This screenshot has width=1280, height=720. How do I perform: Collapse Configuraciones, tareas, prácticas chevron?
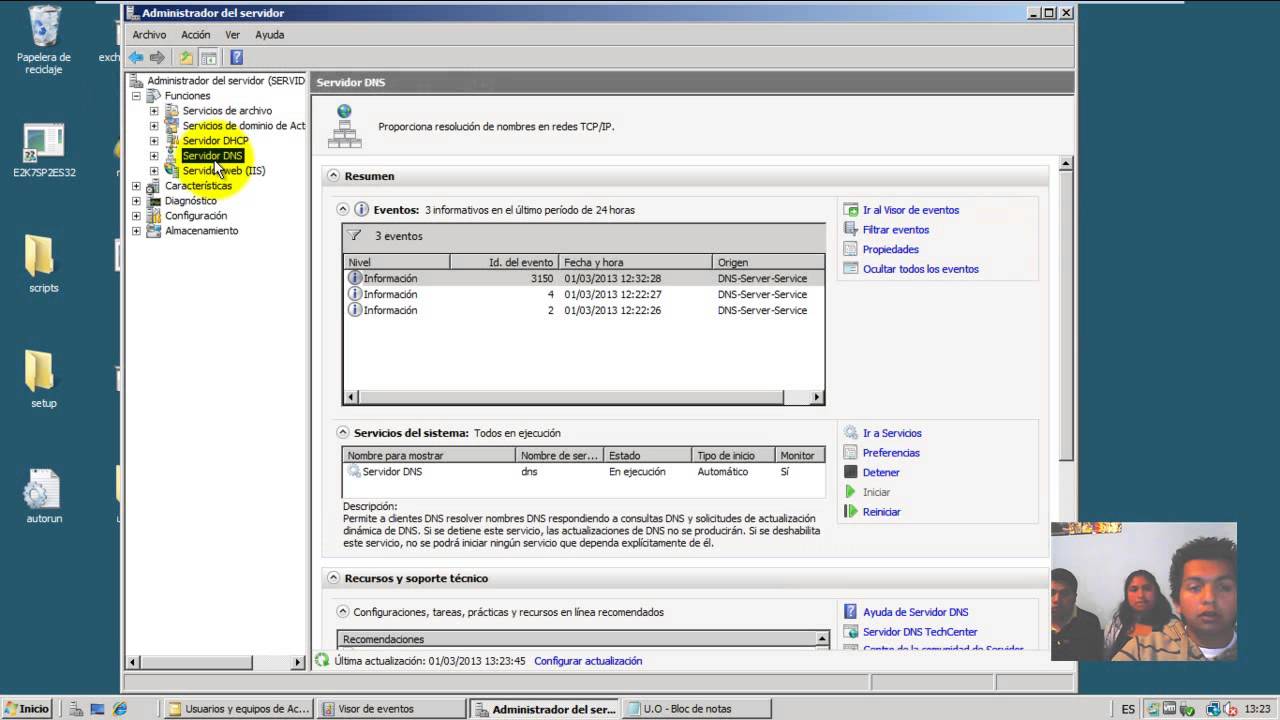pyautogui.click(x=343, y=612)
